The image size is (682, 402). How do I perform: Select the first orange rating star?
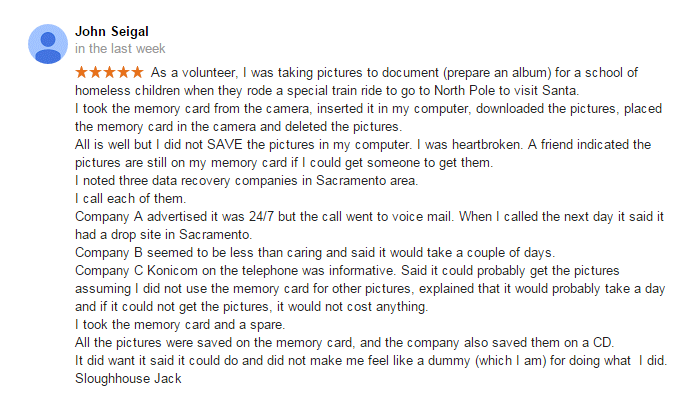click(x=81, y=72)
